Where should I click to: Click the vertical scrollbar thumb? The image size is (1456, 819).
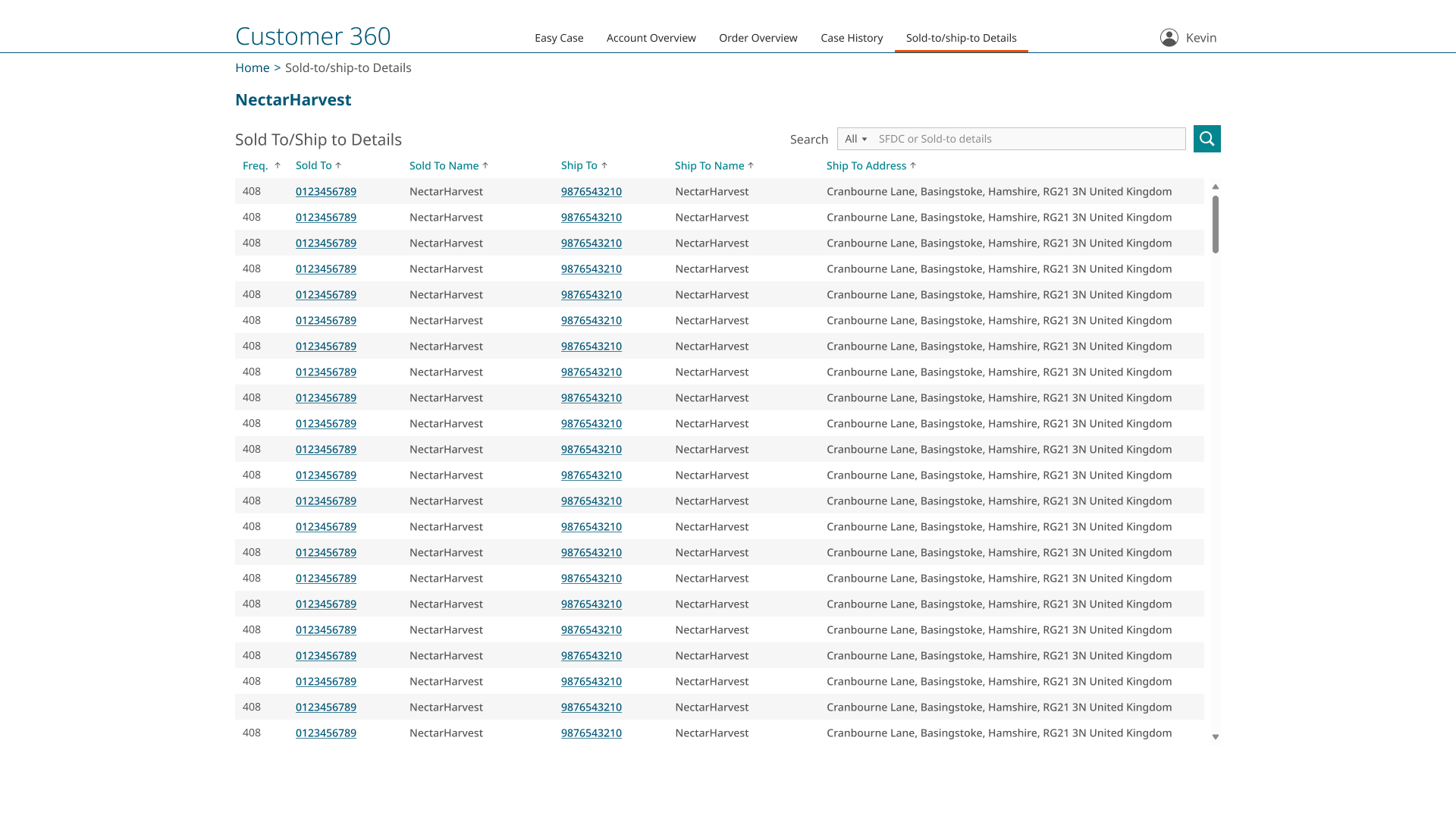point(1216,224)
